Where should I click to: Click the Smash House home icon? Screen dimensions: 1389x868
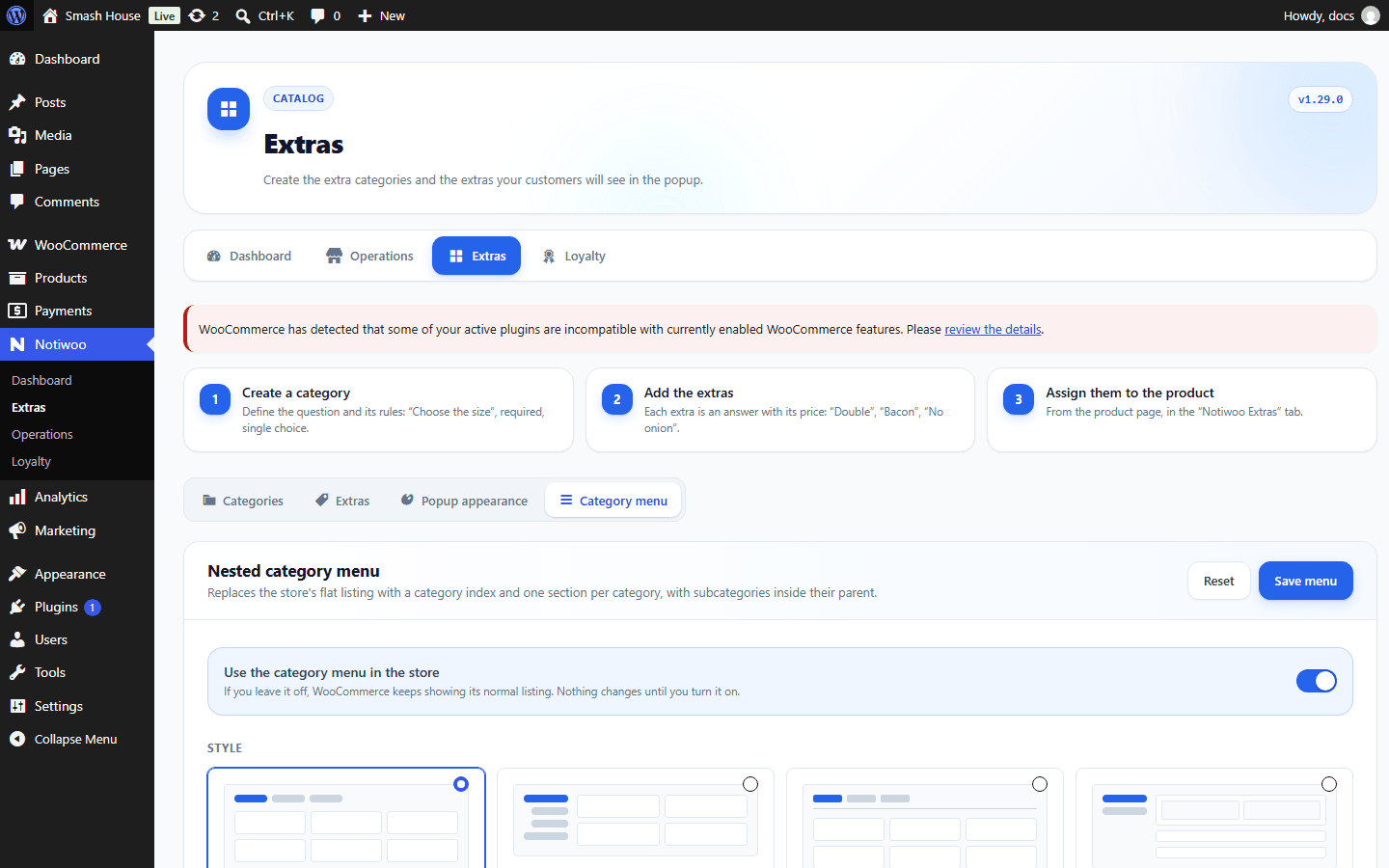tap(50, 15)
